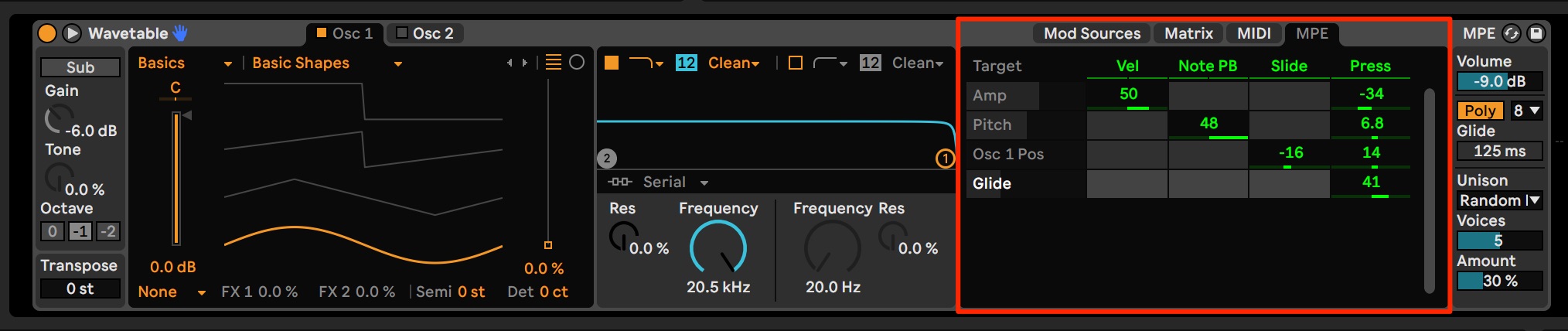1568x331 pixels.
Task: Select previous wavetable arrow
Action: (x=510, y=63)
